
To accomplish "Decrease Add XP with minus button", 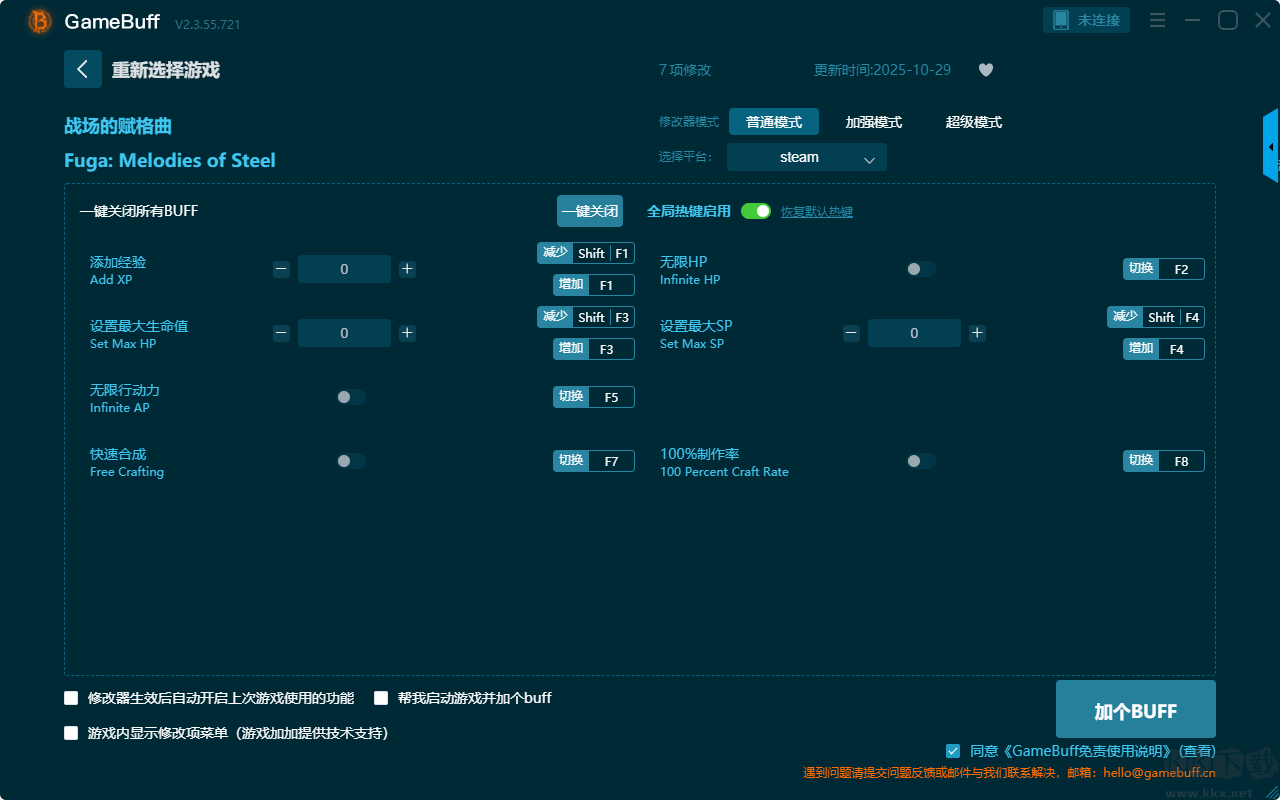I will coord(282,269).
